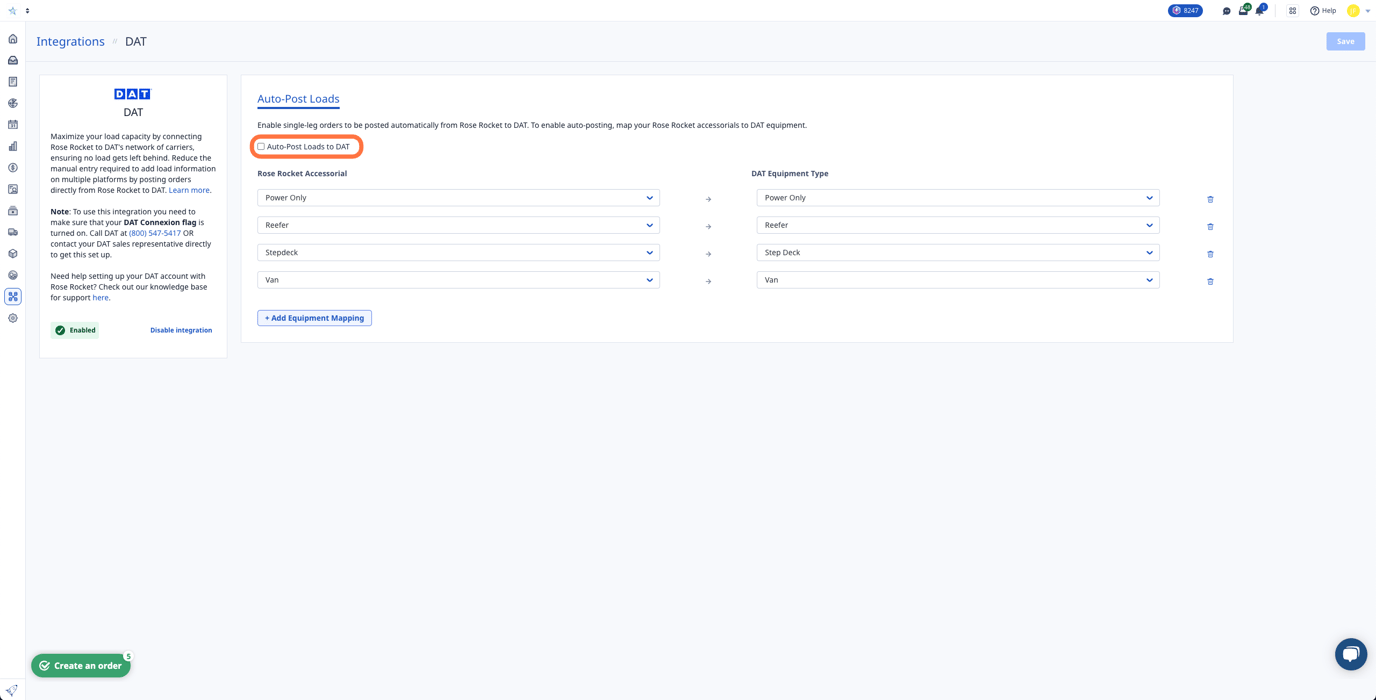Open the truck (fleet) icon in sidebar
The height and width of the screenshot is (700, 1376).
point(12,232)
